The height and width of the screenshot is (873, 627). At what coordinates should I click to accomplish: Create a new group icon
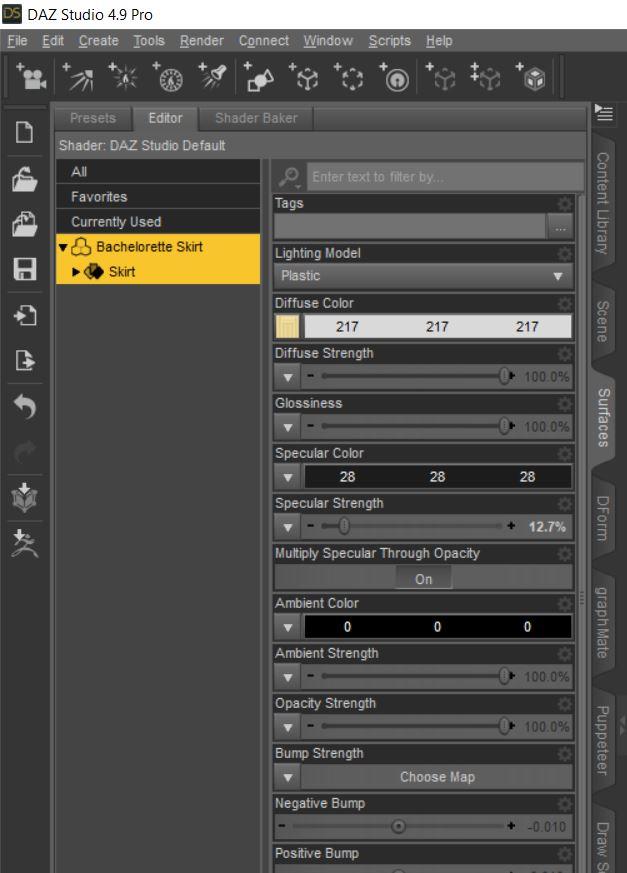click(350, 77)
